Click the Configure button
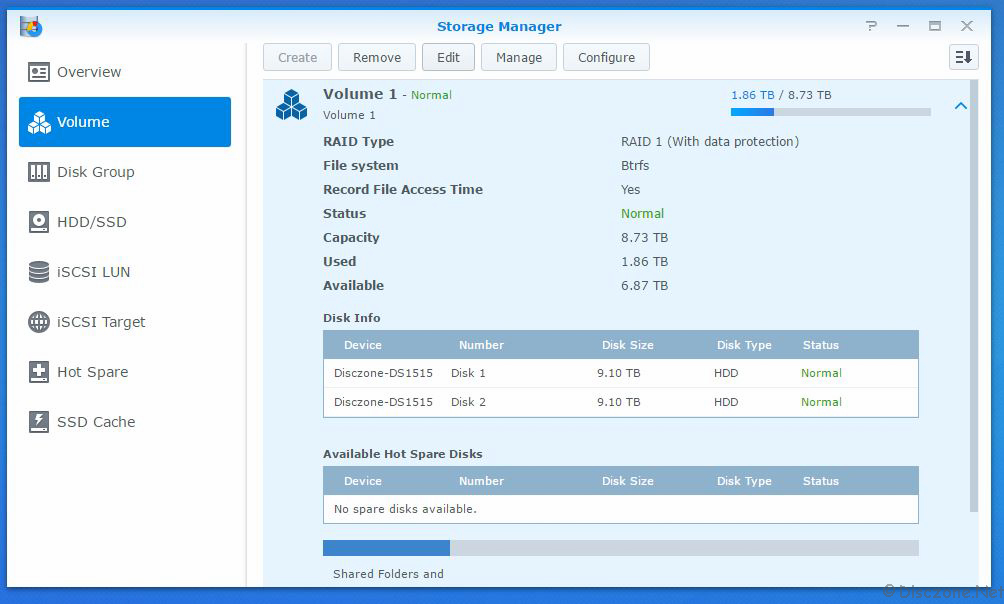1004x604 pixels. pos(606,58)
